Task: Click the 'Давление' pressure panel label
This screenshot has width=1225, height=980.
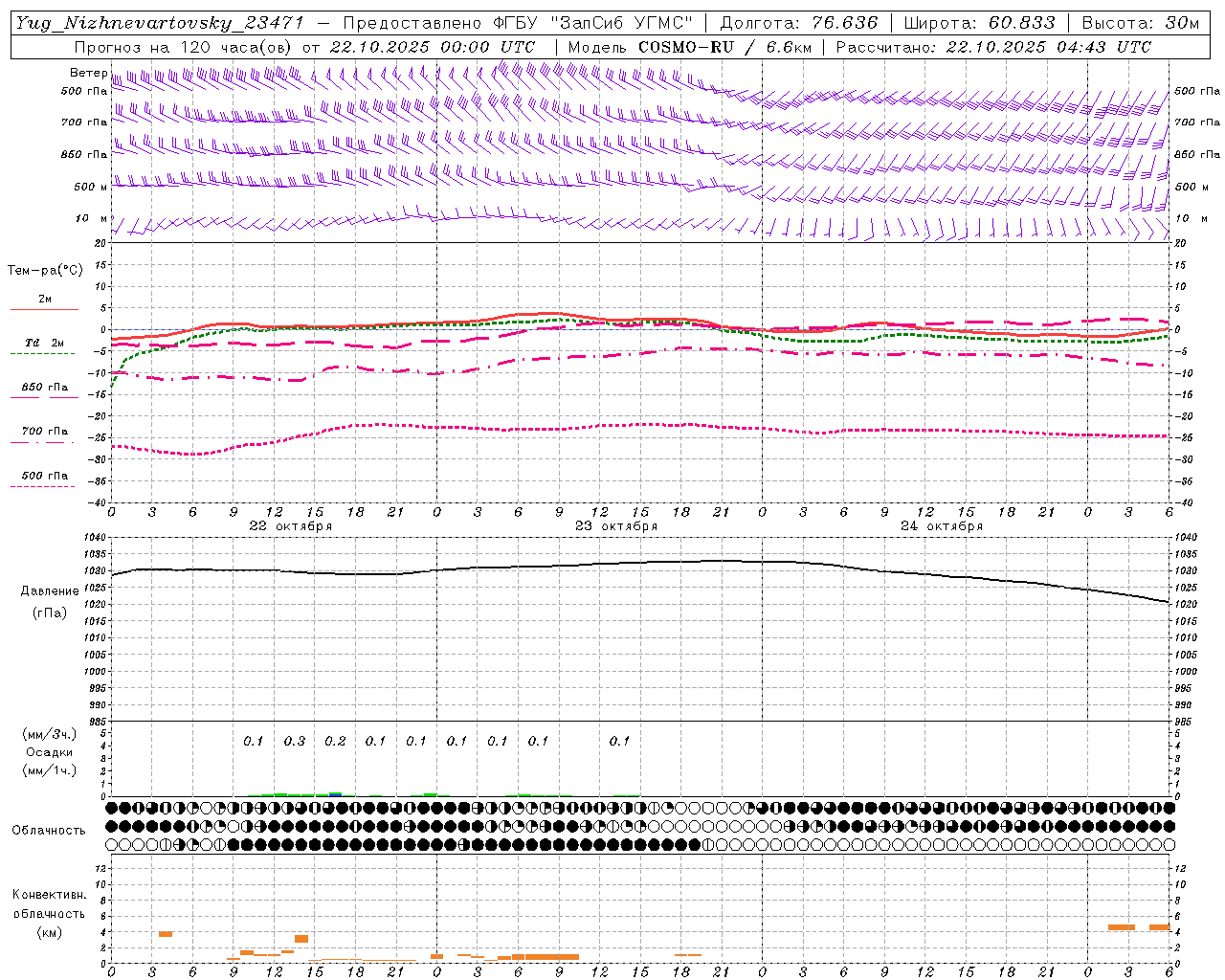Action: pos(50,591)
